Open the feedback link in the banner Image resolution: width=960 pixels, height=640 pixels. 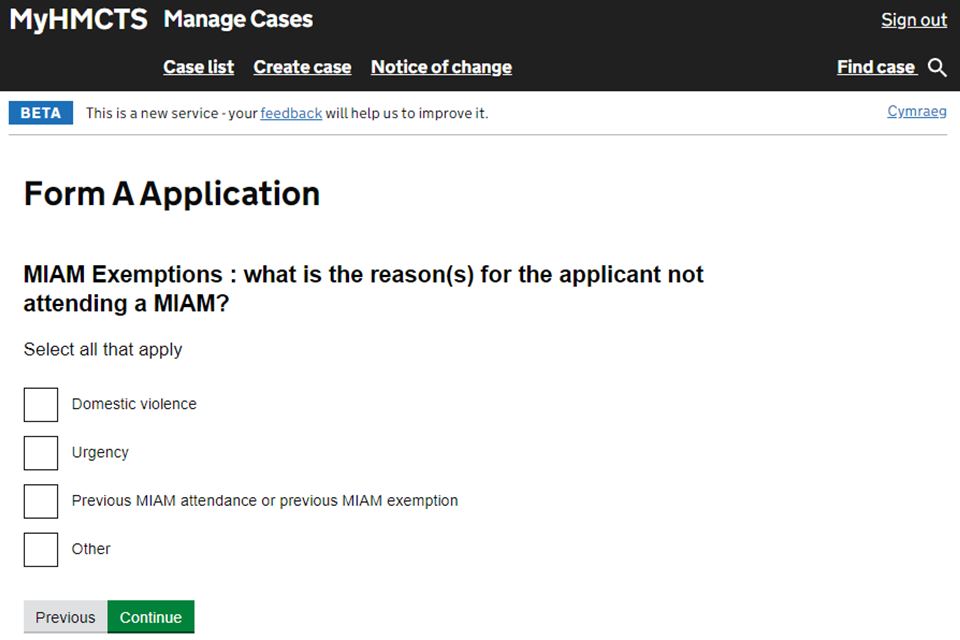[x=291, y=113]
